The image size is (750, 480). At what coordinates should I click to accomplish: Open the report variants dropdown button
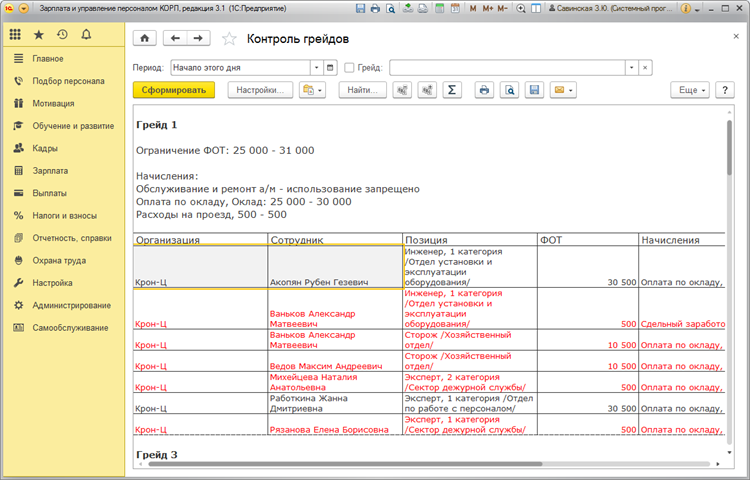[x=312, y=90]
